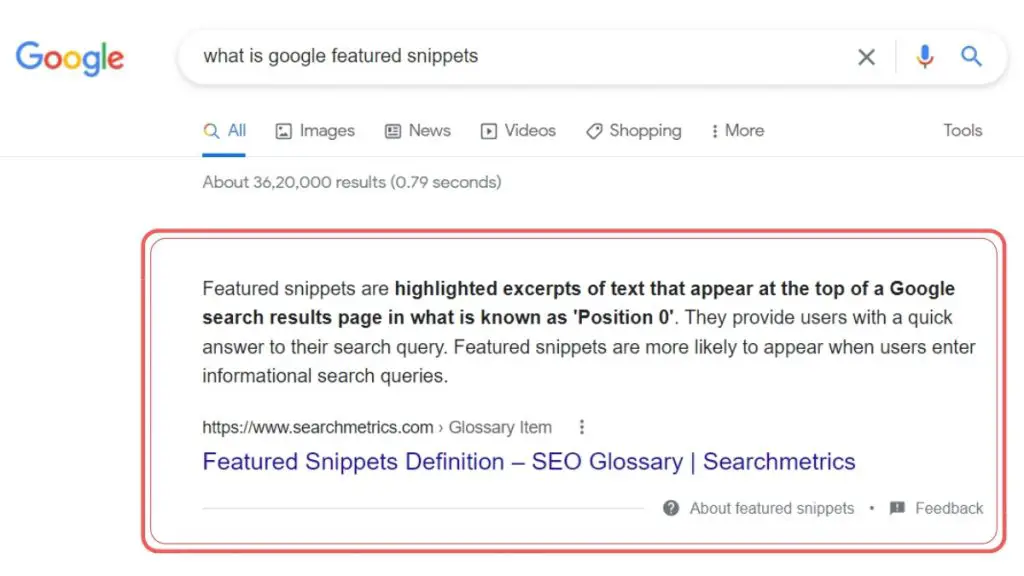Viewport: 1024px width, 576px height.
Task: Click the blue search magnifier icon
Action: [x=971, y=56]
